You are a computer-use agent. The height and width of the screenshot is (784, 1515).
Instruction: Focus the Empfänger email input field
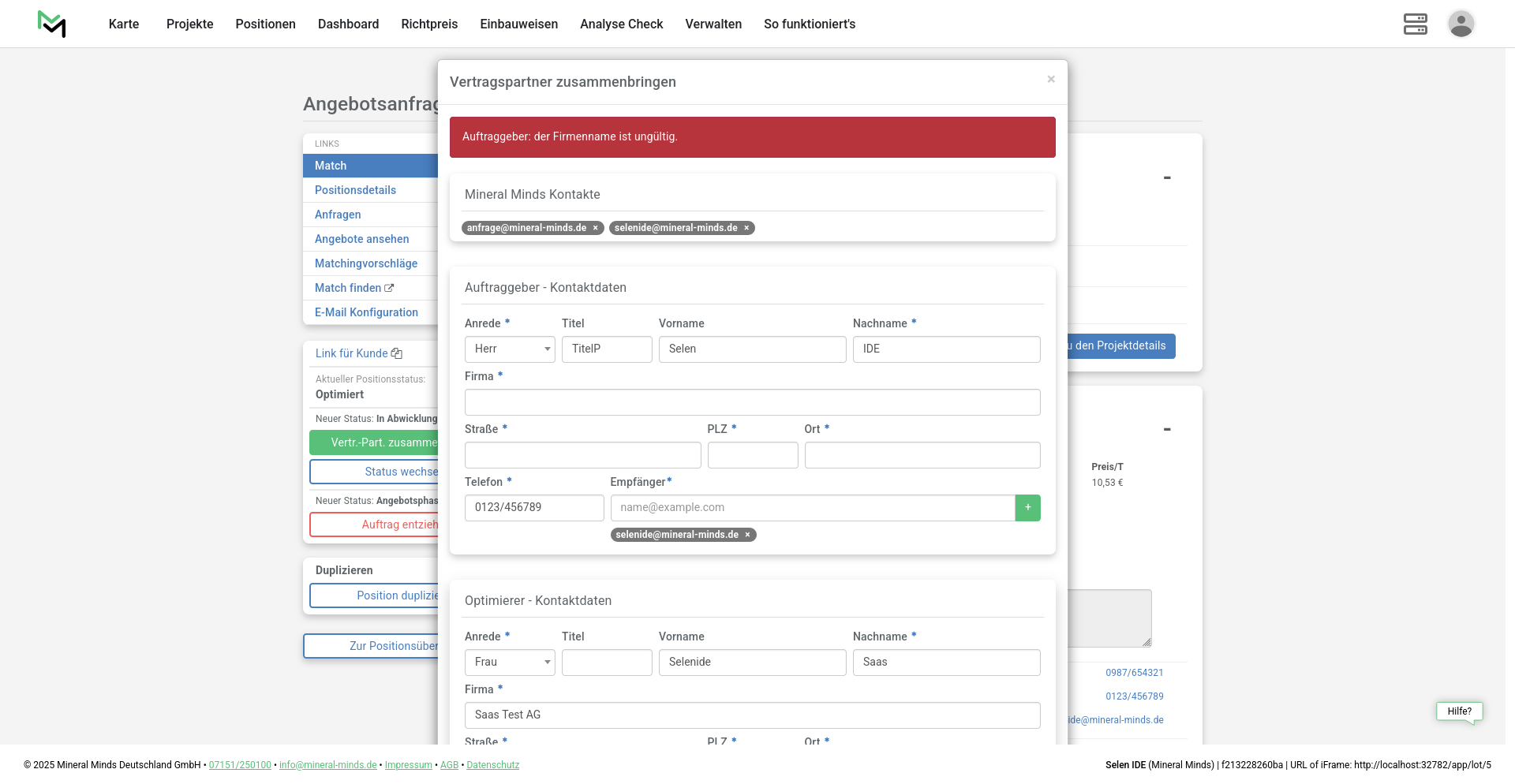pos(812,508)
